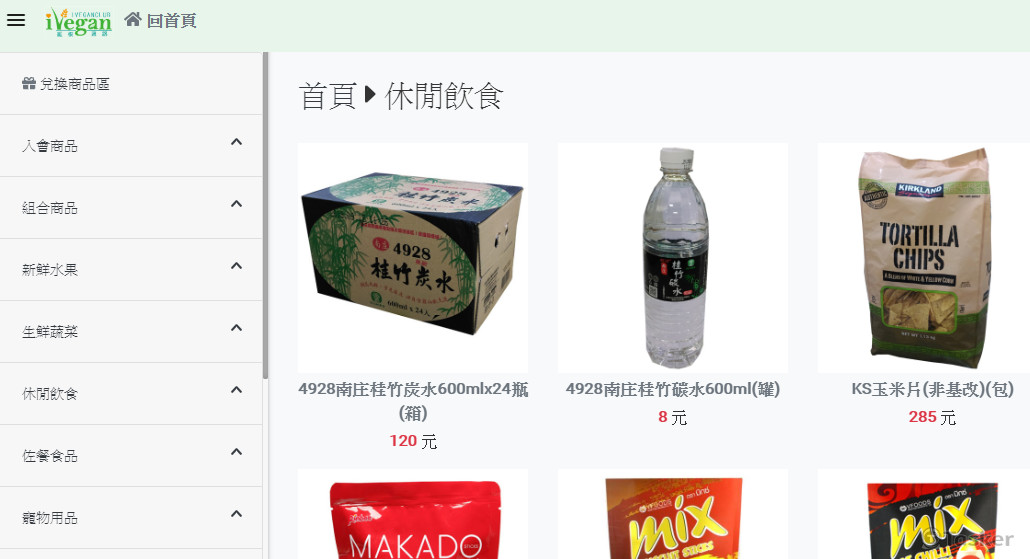Image resolution: width=1030 pixels, height=559 pixels.
Task: Expand the 寵物用品 chevron
Action: [236, 514]
